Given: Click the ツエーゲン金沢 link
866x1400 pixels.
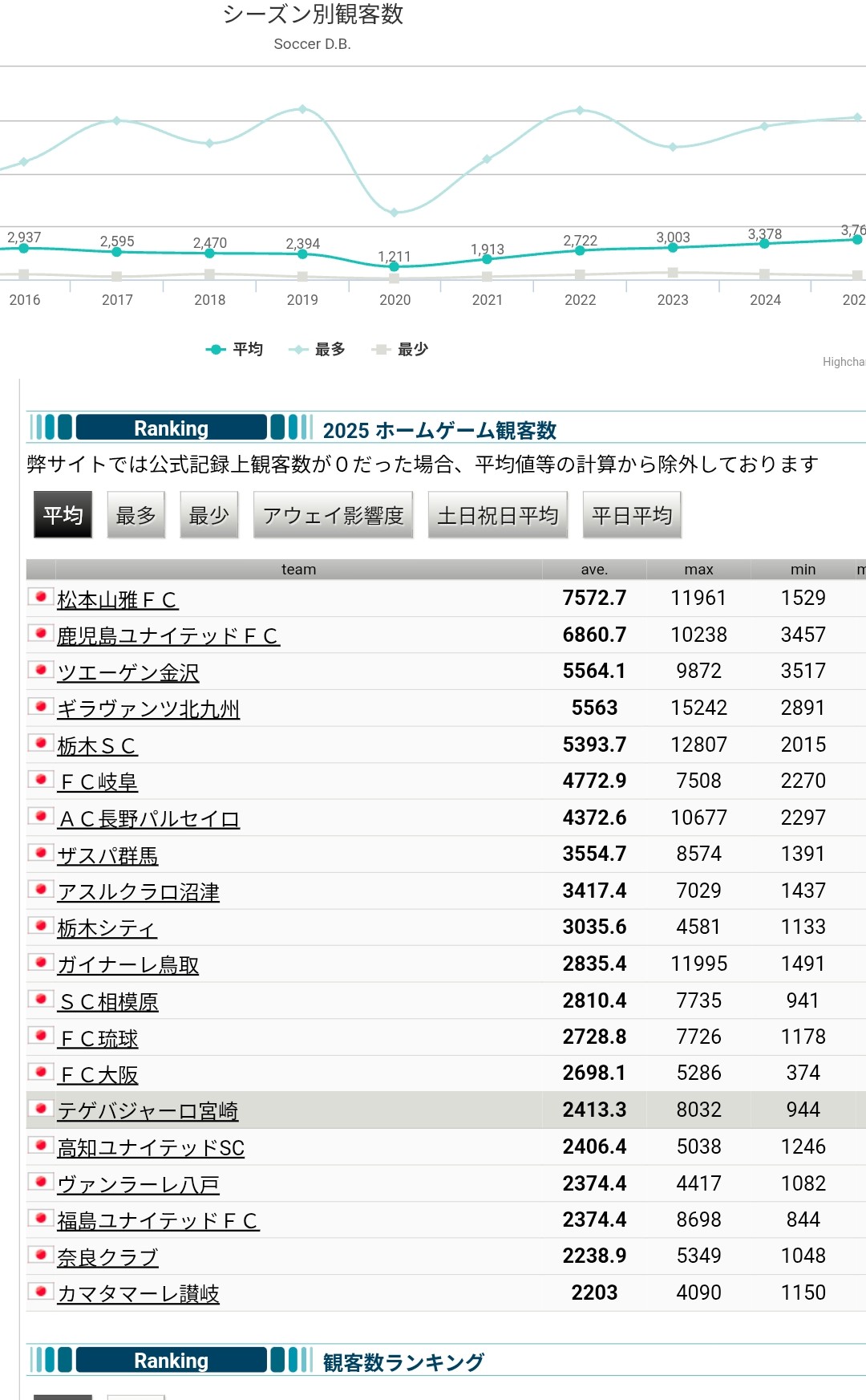Looking at the screenshot, I should [127, 673].
